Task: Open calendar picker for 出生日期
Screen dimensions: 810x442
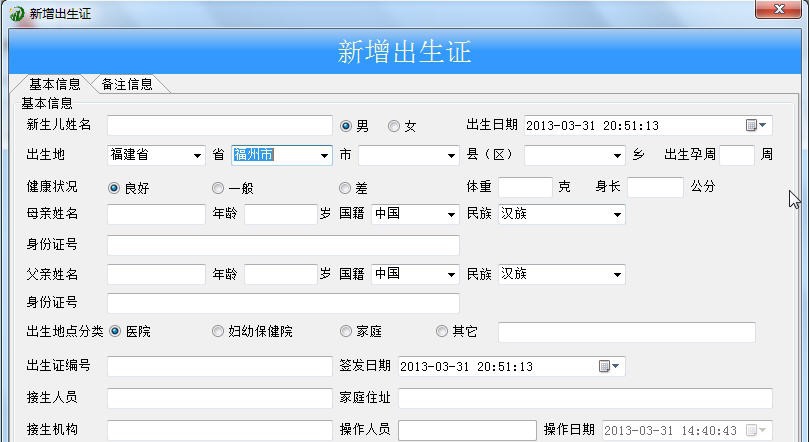Action: click(x=756, y=125)
